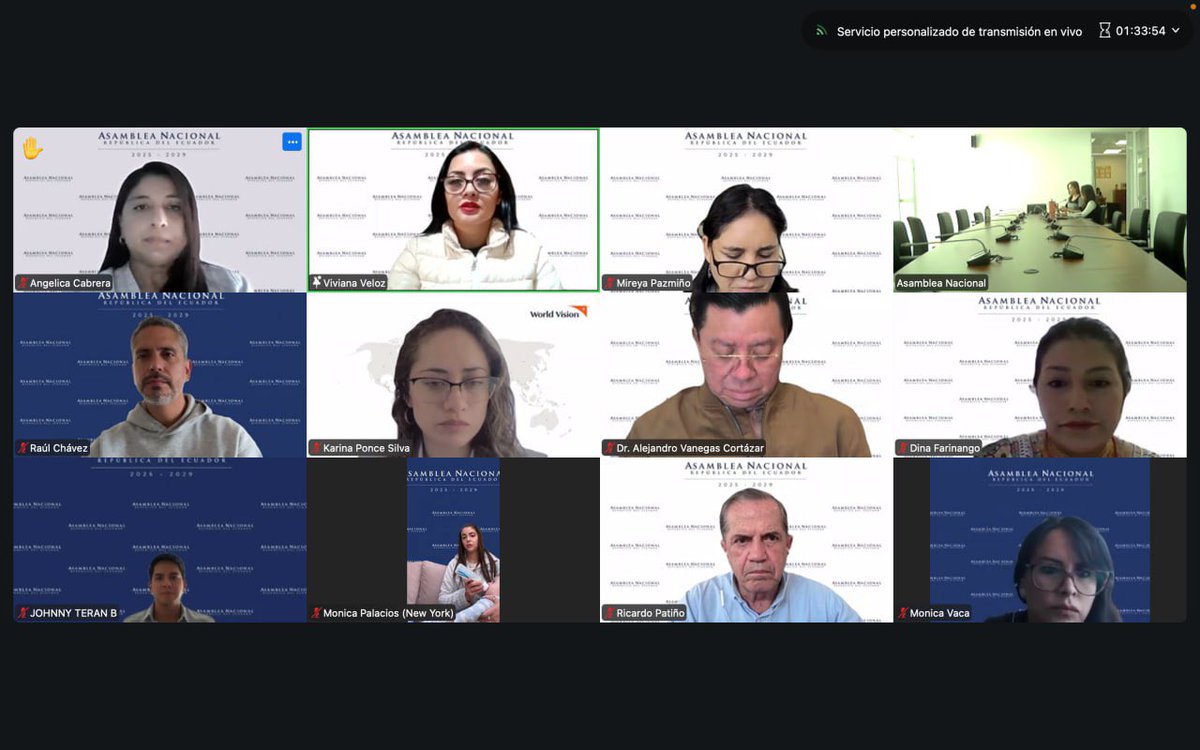Click Angelica Cabrera's muted mic icon

22,283
